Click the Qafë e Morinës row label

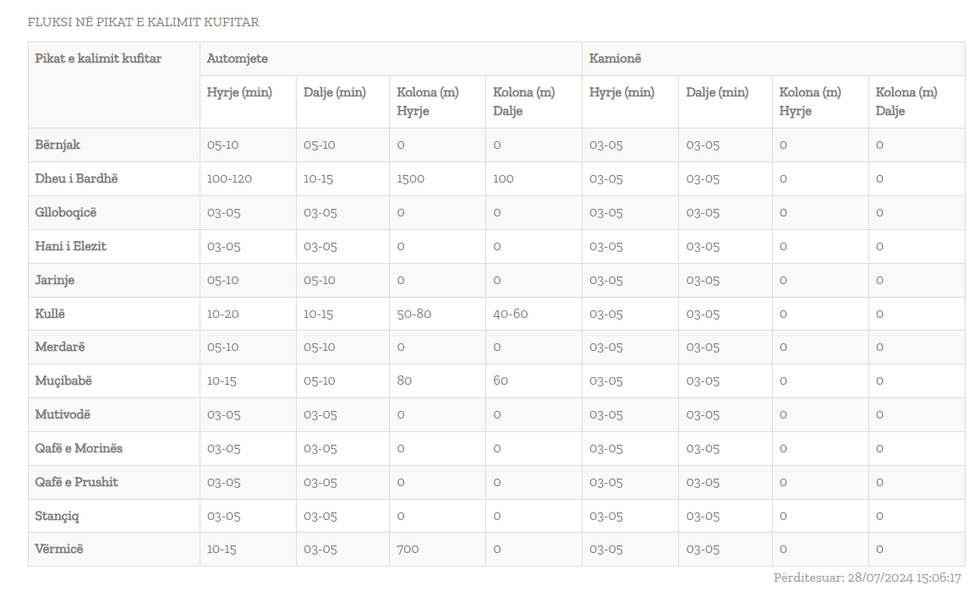[79, 448]
